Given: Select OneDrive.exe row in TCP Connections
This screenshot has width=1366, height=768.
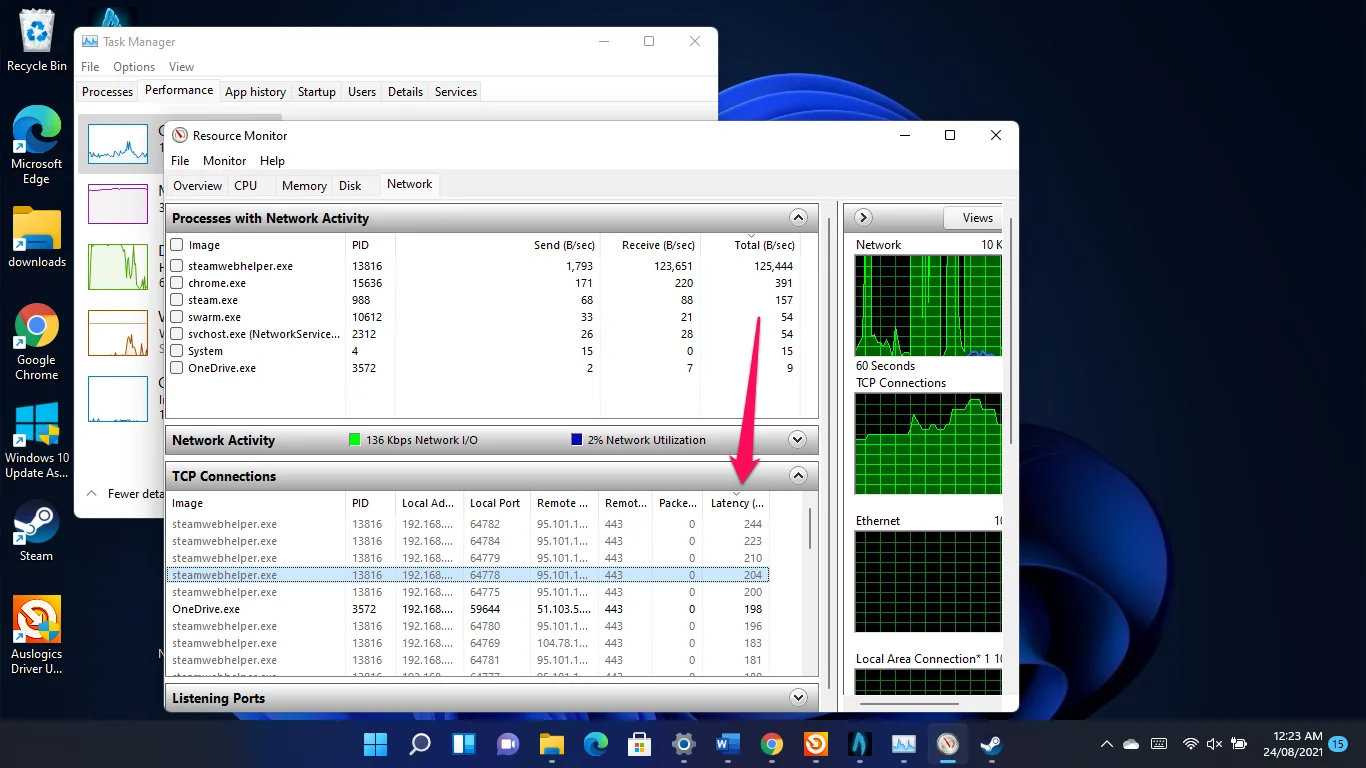Looking at the screenshot, I should click(467, 609).
